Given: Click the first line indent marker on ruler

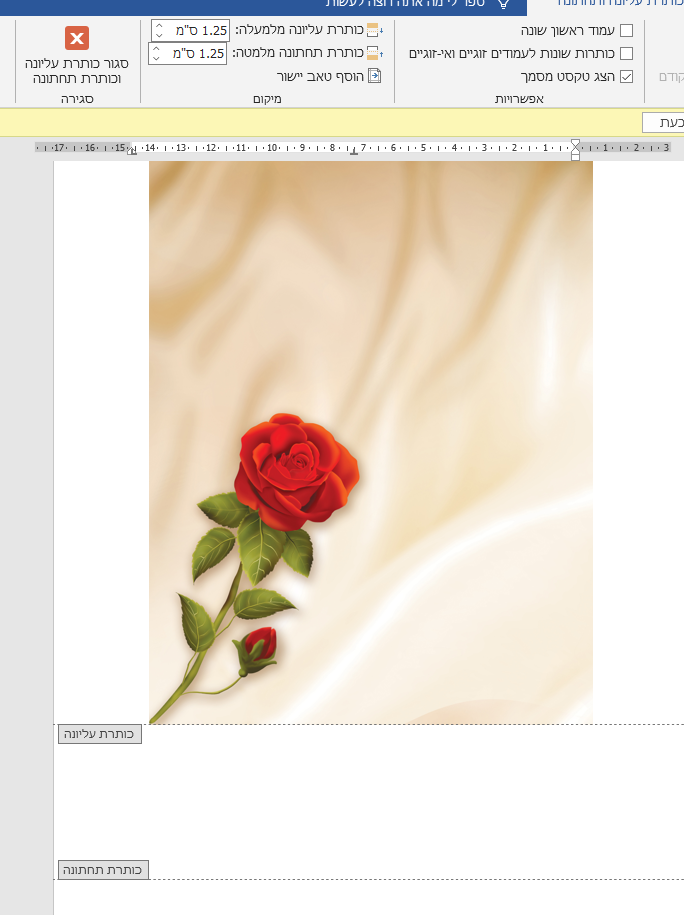Looking at the screenshot, I should [575, 144].
